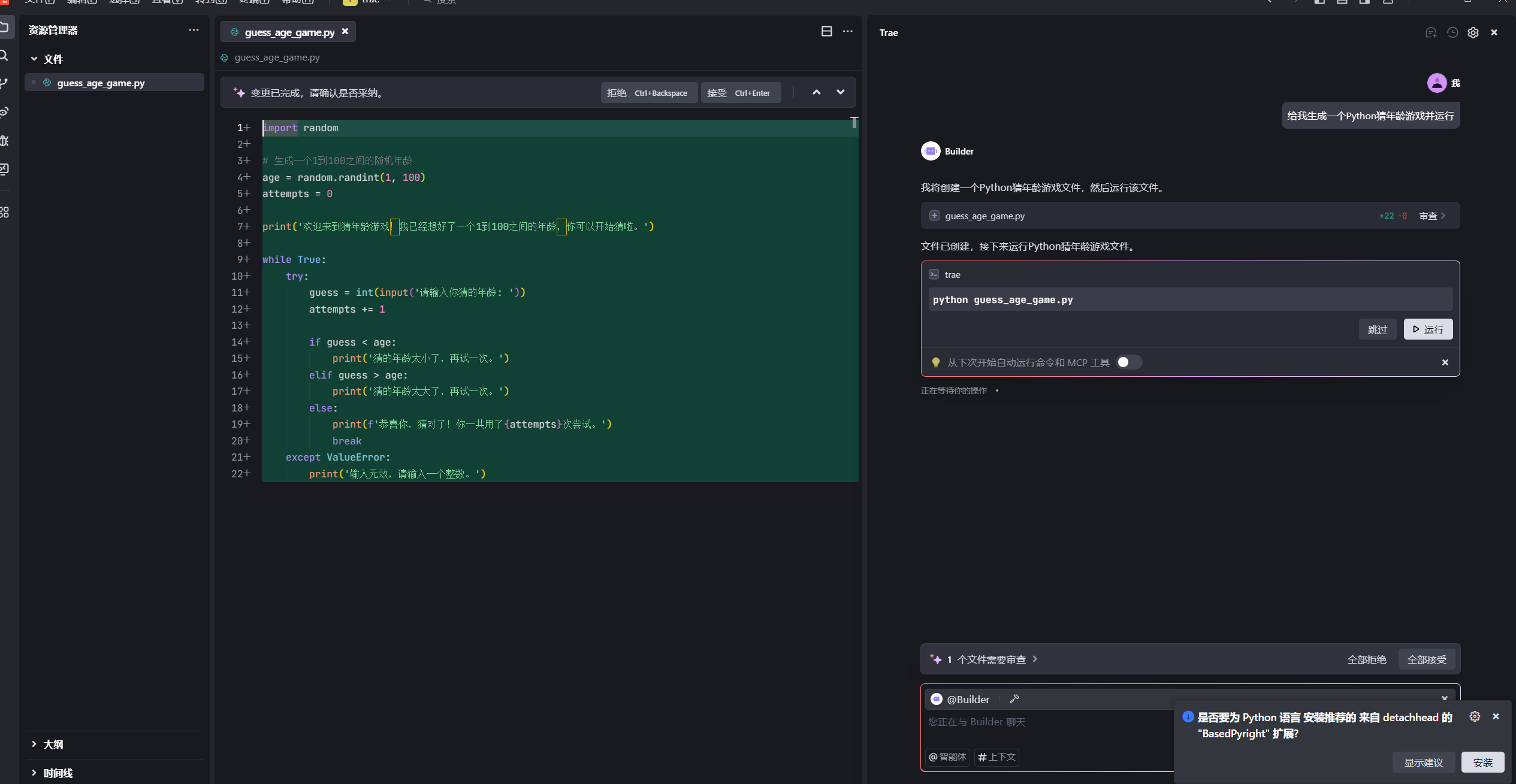Go to next change with down chevron
This screenshot has height=784, width=1516.
(840, 92)
